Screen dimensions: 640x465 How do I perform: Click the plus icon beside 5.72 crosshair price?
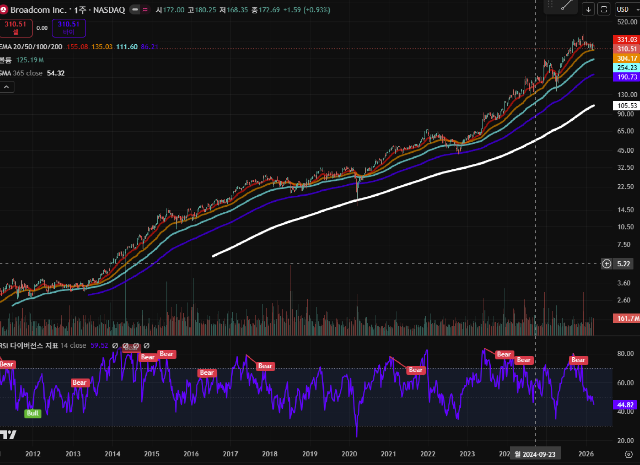(x=606, y=264)
